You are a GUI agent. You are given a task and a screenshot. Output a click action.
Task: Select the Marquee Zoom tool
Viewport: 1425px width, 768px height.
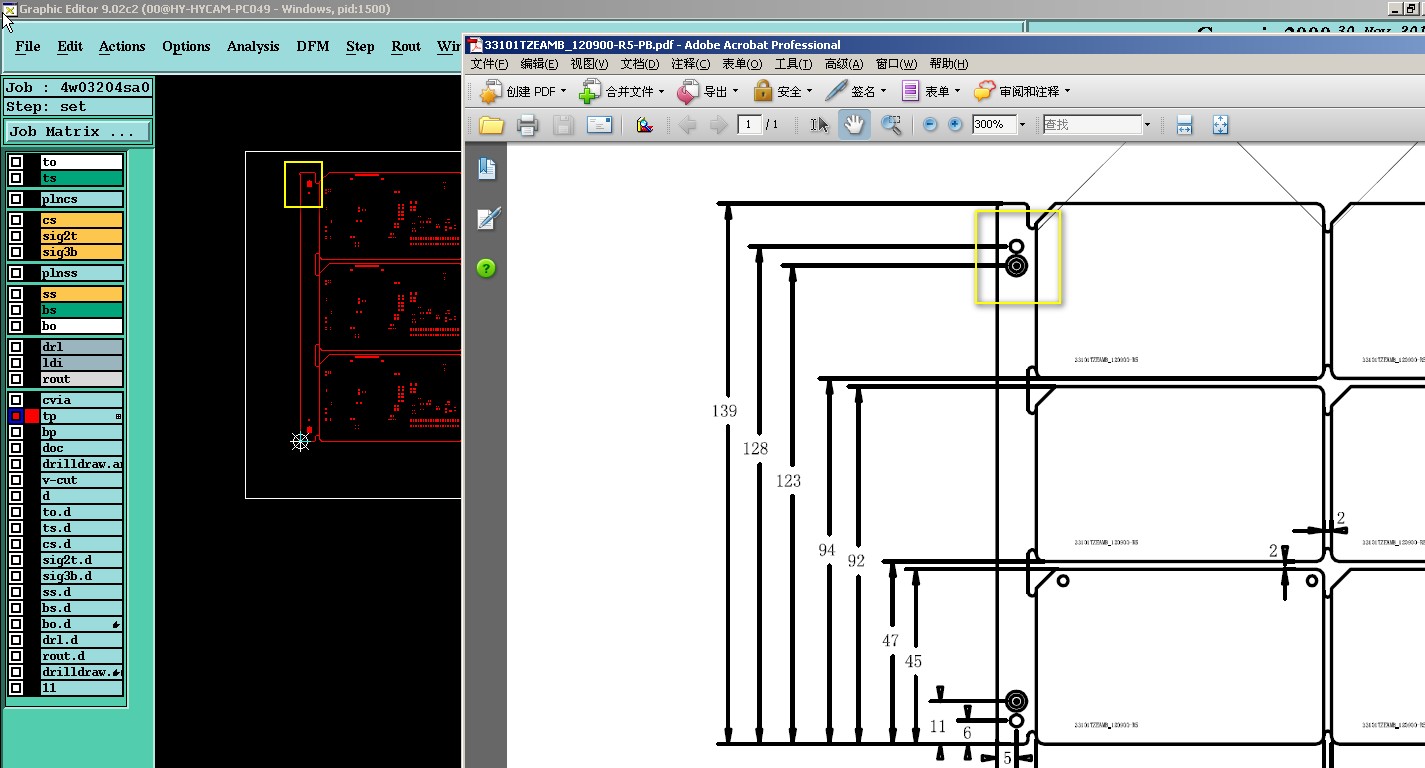(891, 125)
